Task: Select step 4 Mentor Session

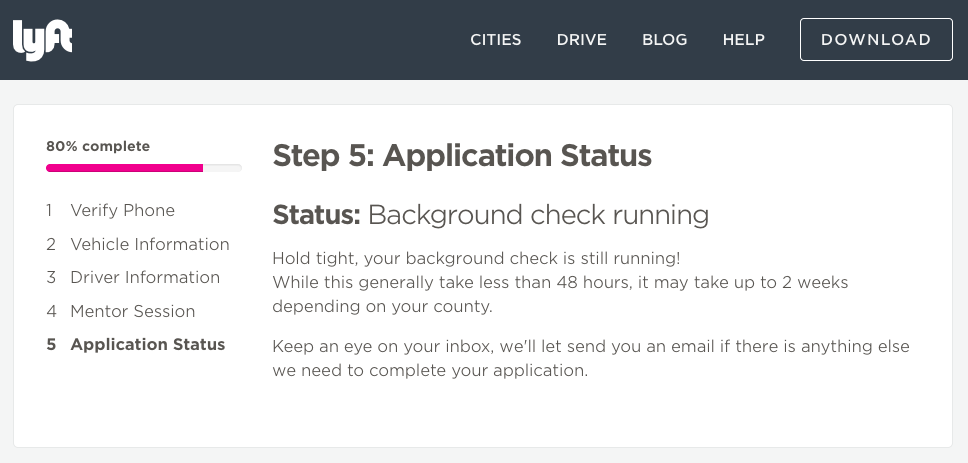Action: tap(120, 311)
